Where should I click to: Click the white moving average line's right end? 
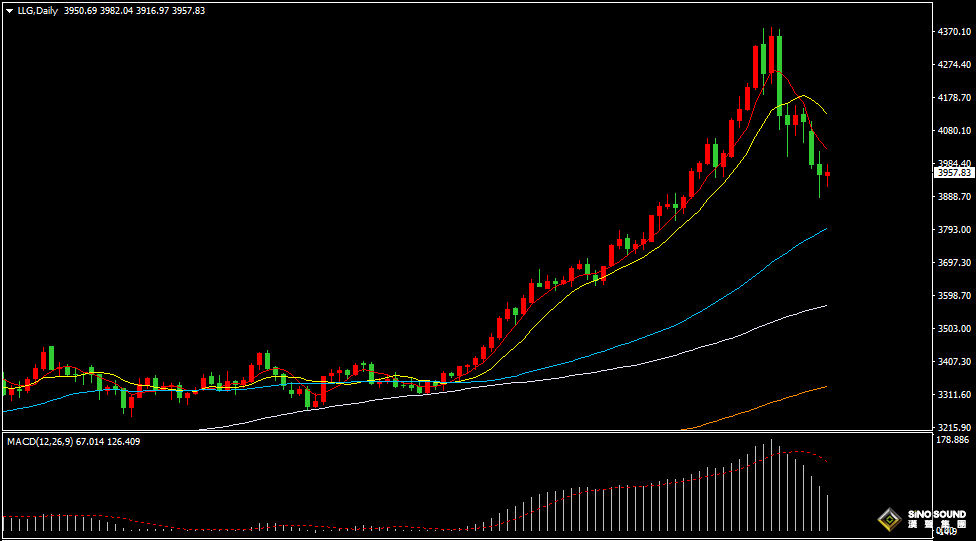click(x=825, y=306)
